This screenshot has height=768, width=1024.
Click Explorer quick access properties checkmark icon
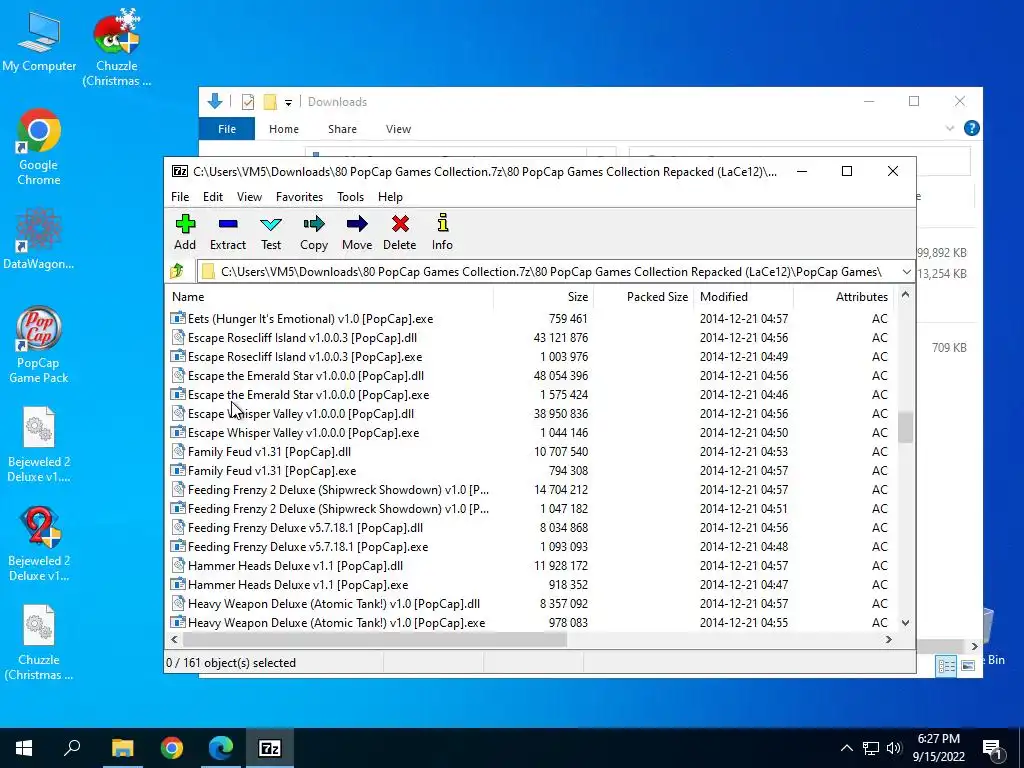pos(248,102)
